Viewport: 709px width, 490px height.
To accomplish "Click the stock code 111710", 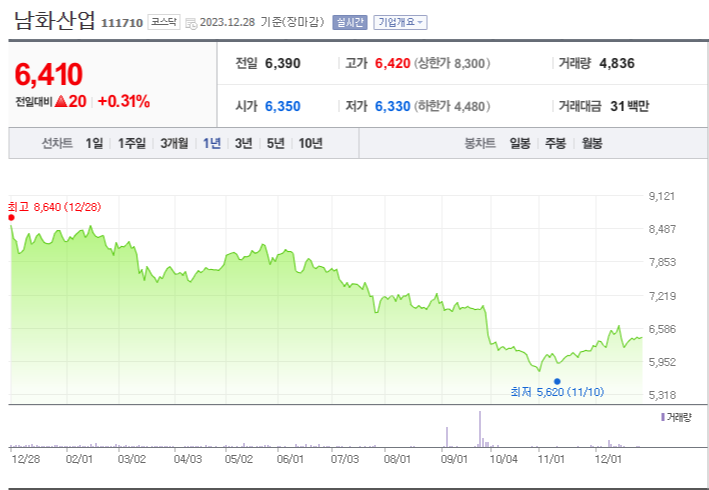I will pos(122,23).
